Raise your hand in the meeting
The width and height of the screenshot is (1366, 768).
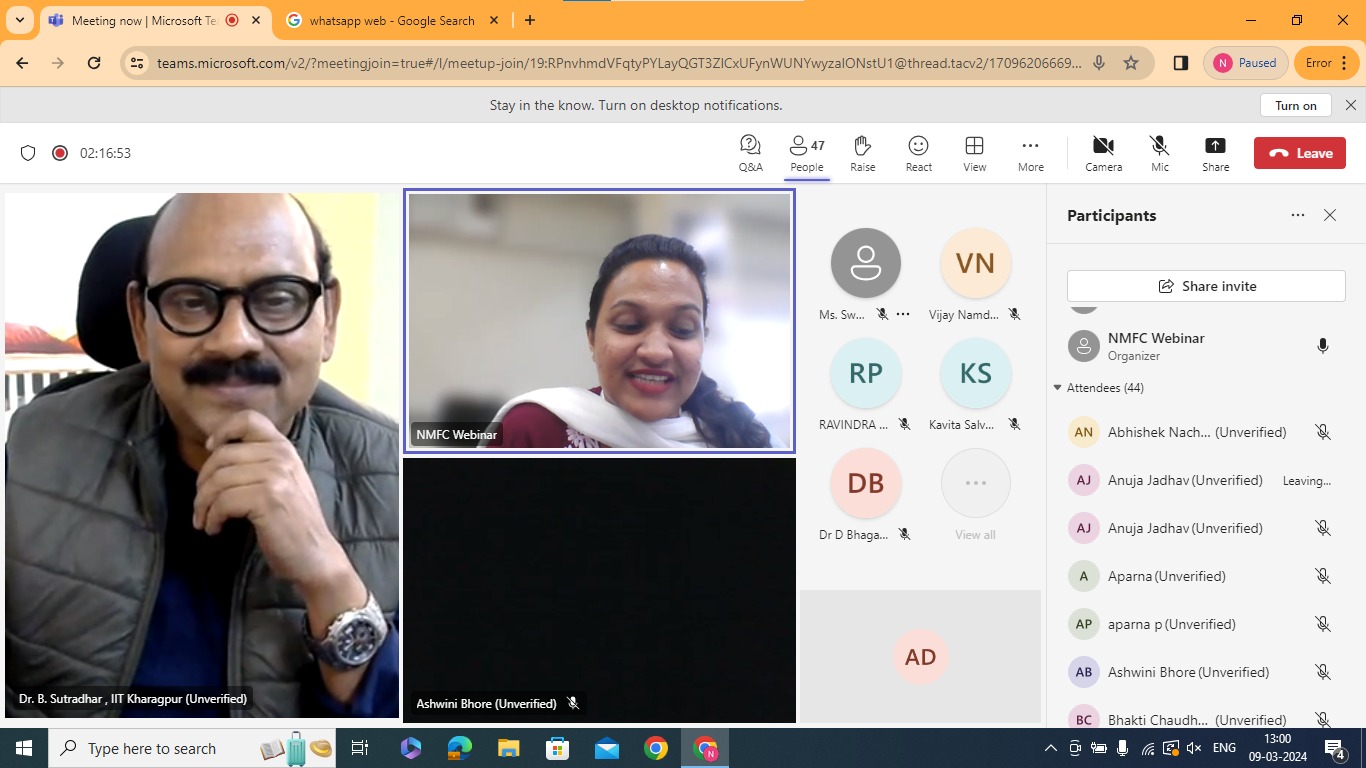[862, 153]
